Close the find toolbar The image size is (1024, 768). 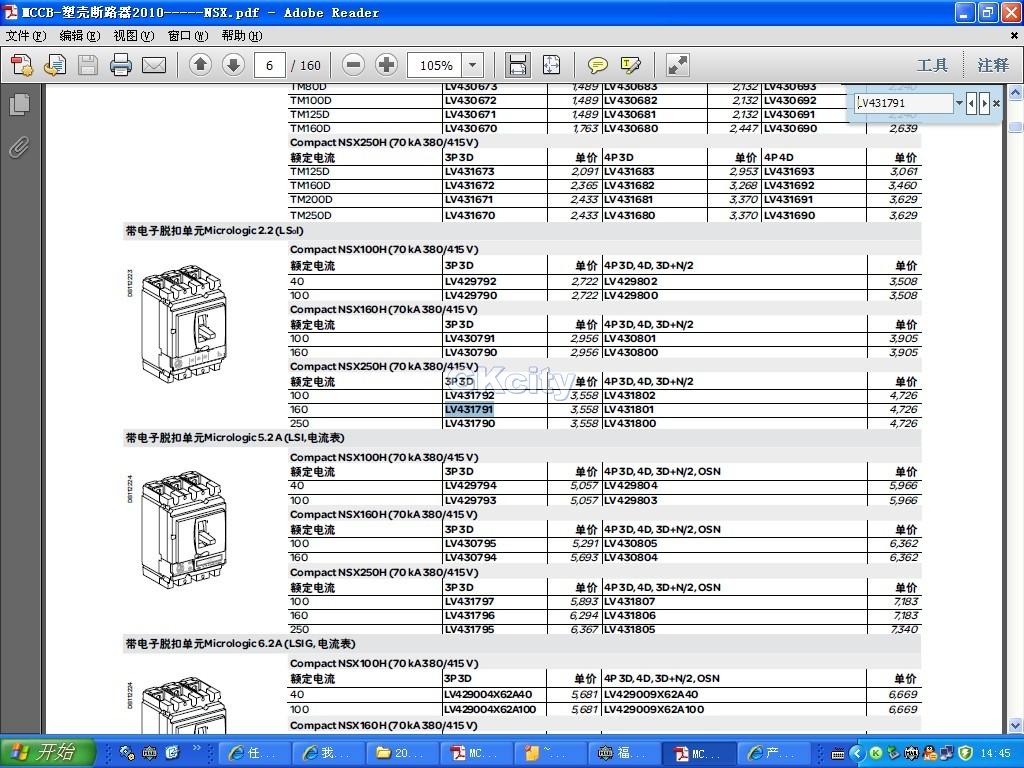point(997,103)
